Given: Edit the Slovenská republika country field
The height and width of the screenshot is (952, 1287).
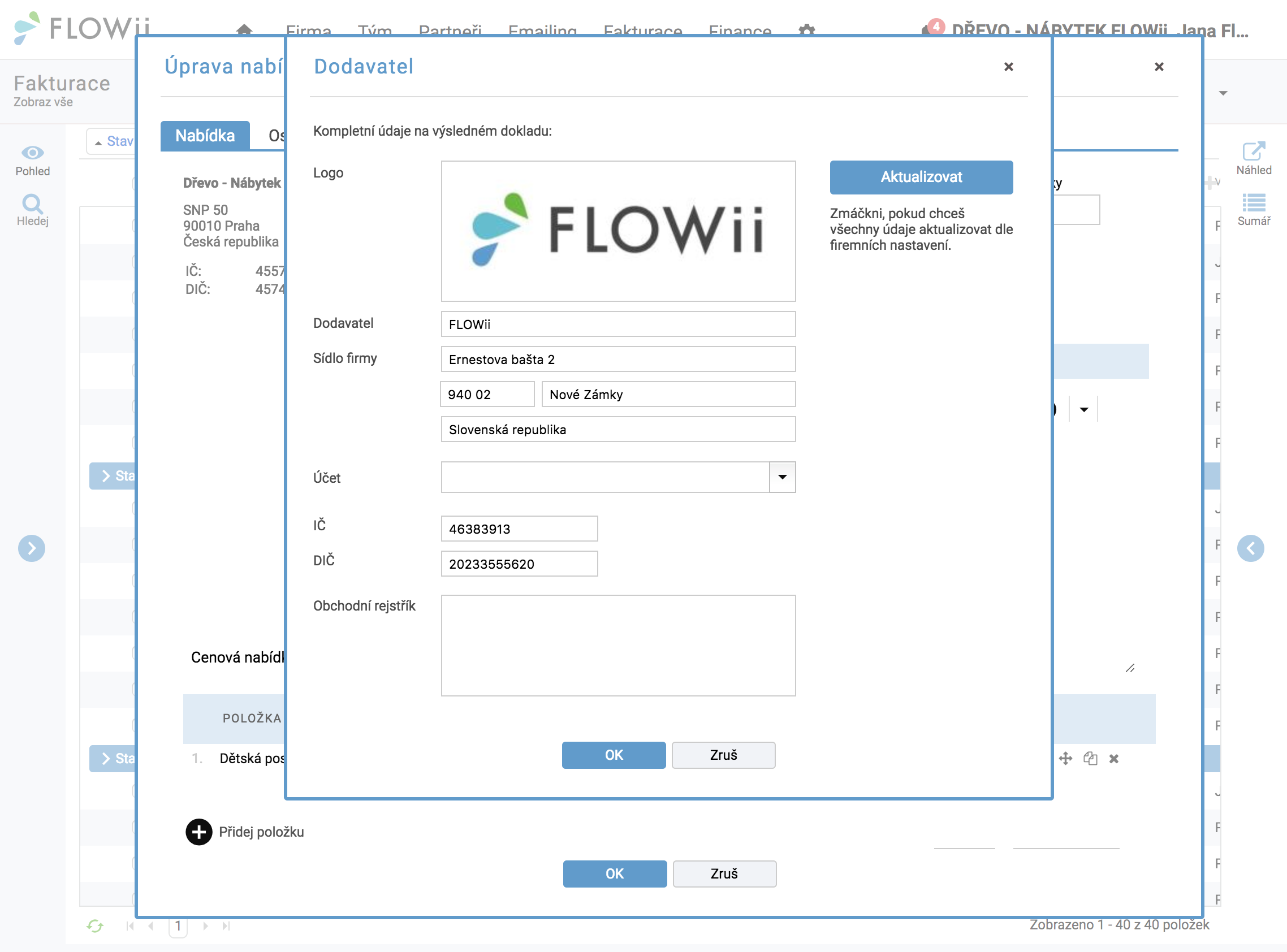Looking at the screenshot, I should point(619,429).
